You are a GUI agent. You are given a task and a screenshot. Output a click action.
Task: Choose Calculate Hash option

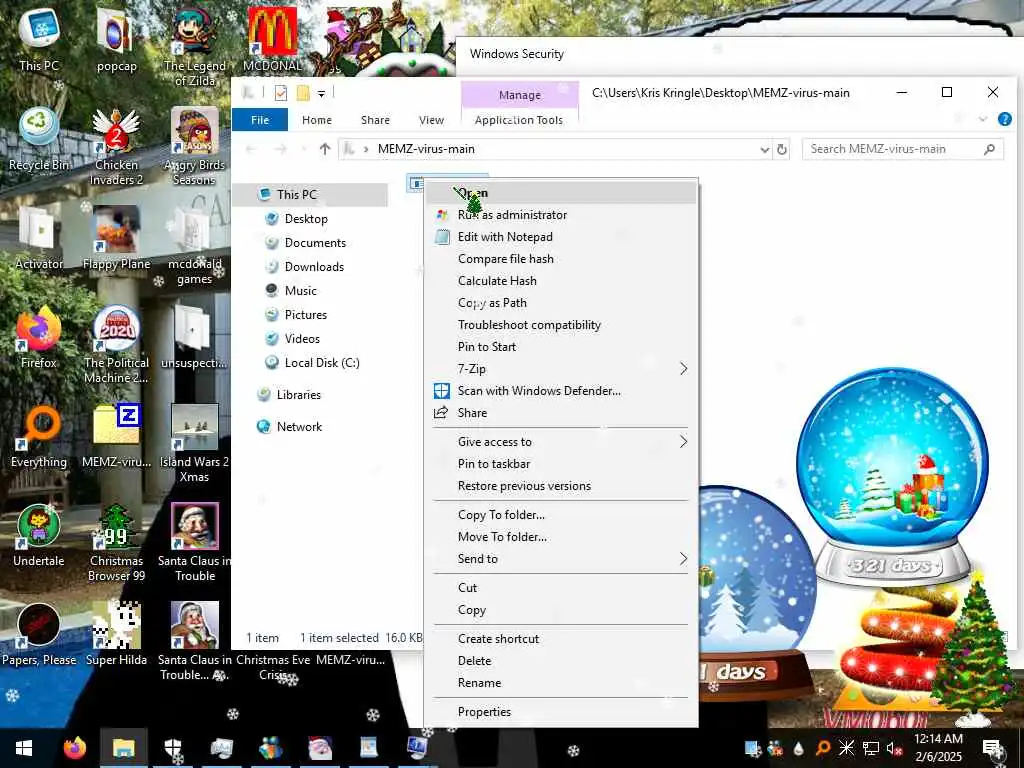pyautogui.click(x=562, y=281)
